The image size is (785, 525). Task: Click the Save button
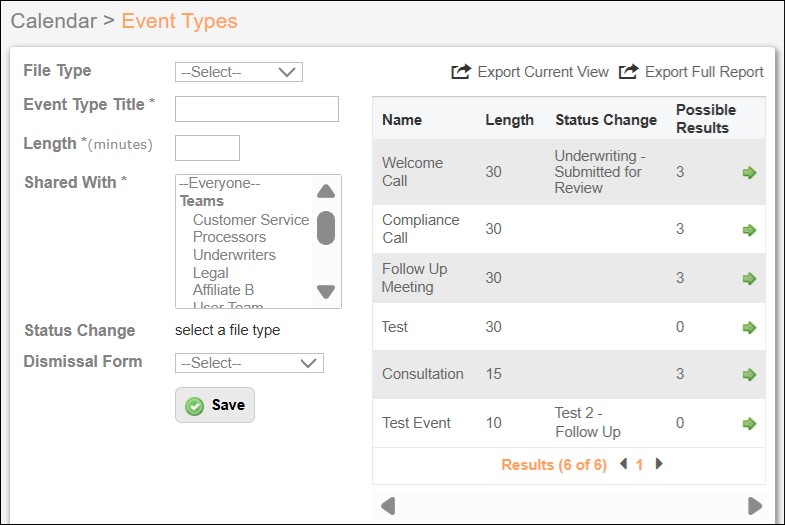215,405
